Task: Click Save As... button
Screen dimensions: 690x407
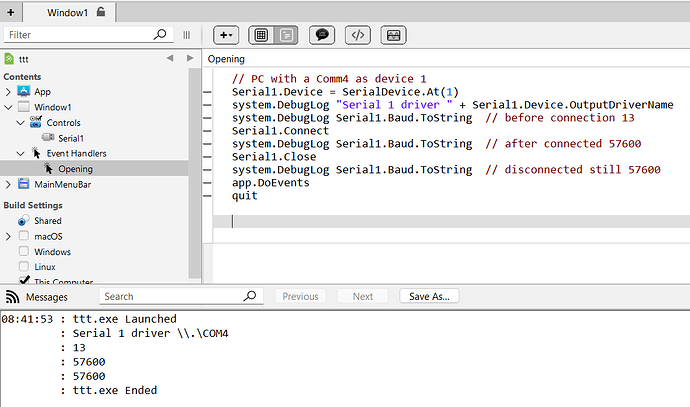Action: 429,297
